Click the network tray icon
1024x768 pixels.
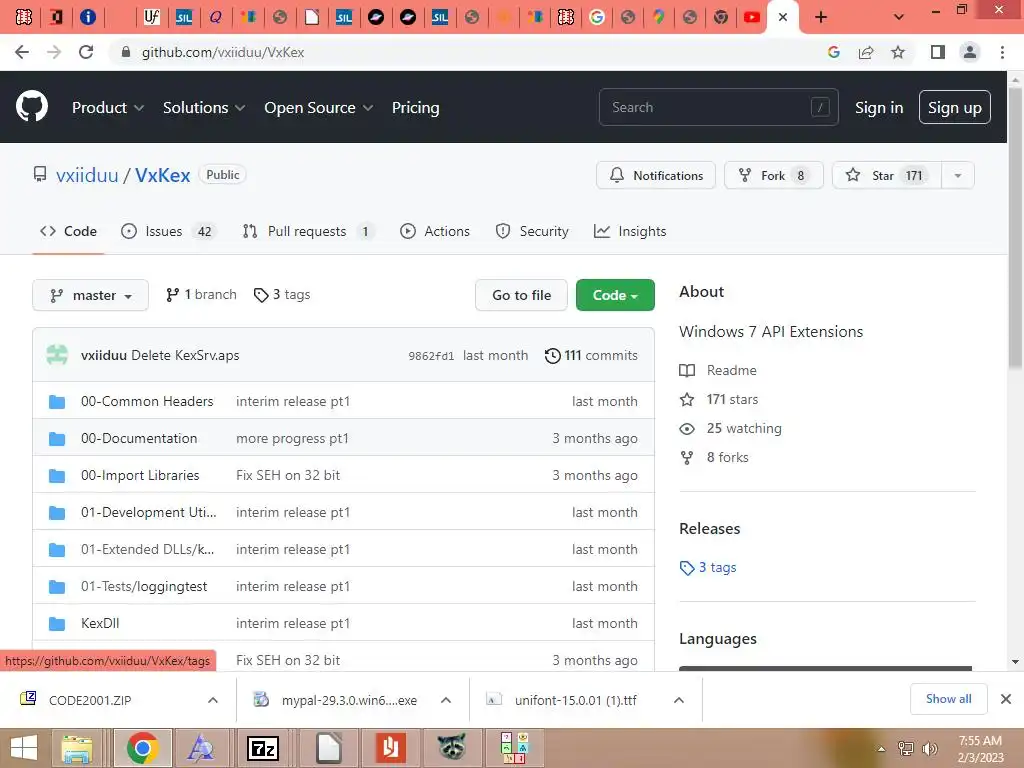[x=906, y=748]
